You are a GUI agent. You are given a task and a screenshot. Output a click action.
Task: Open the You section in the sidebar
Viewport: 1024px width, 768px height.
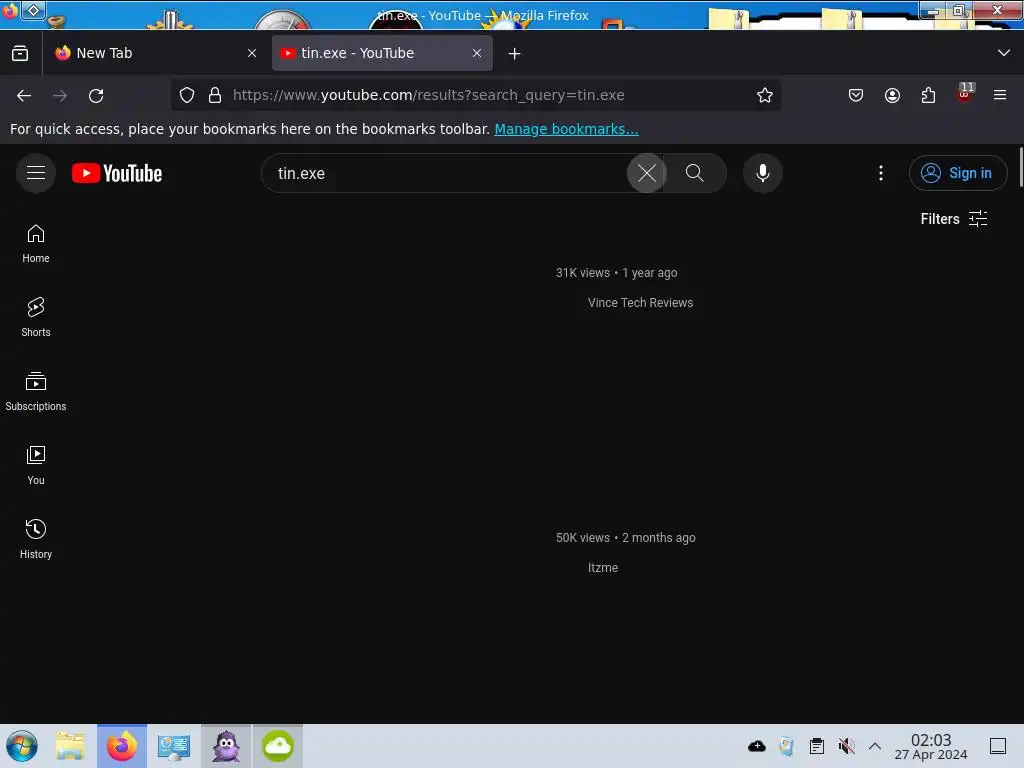point(36,466)
